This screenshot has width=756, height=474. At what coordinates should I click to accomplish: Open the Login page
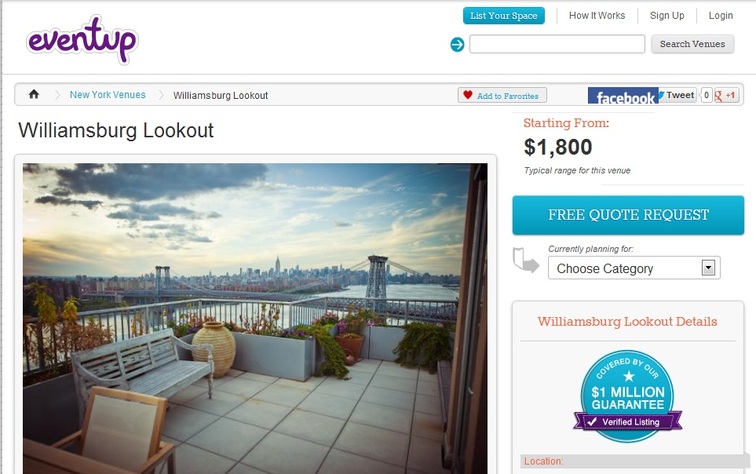tap(720, 15)
